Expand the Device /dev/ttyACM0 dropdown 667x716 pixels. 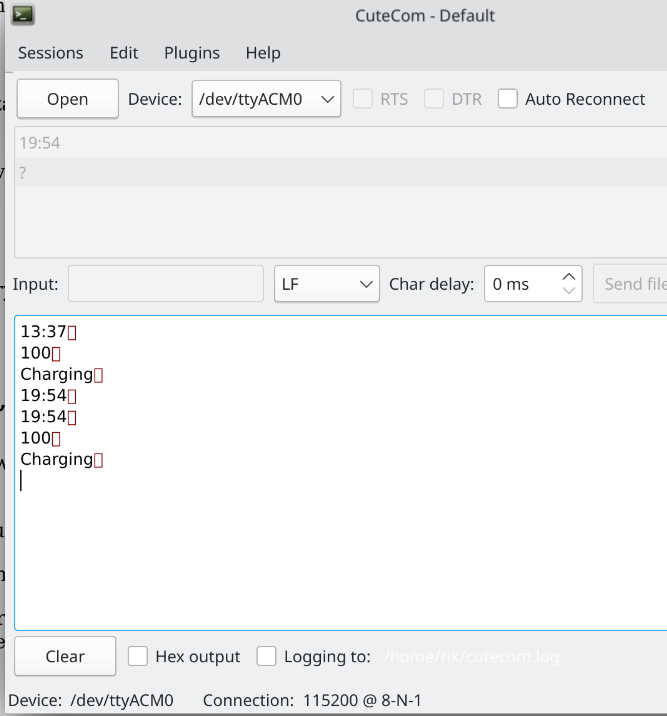266,99
